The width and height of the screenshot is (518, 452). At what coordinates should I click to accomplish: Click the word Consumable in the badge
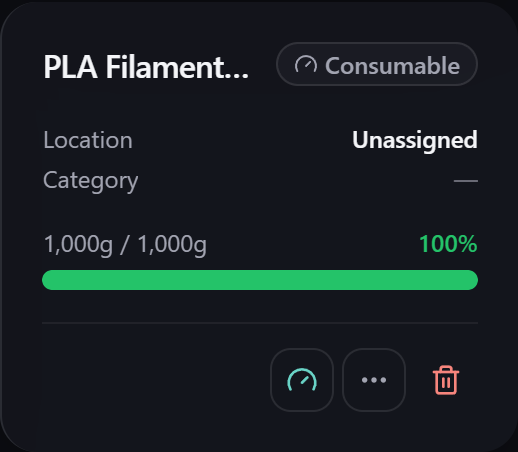[x=392, y=65]
